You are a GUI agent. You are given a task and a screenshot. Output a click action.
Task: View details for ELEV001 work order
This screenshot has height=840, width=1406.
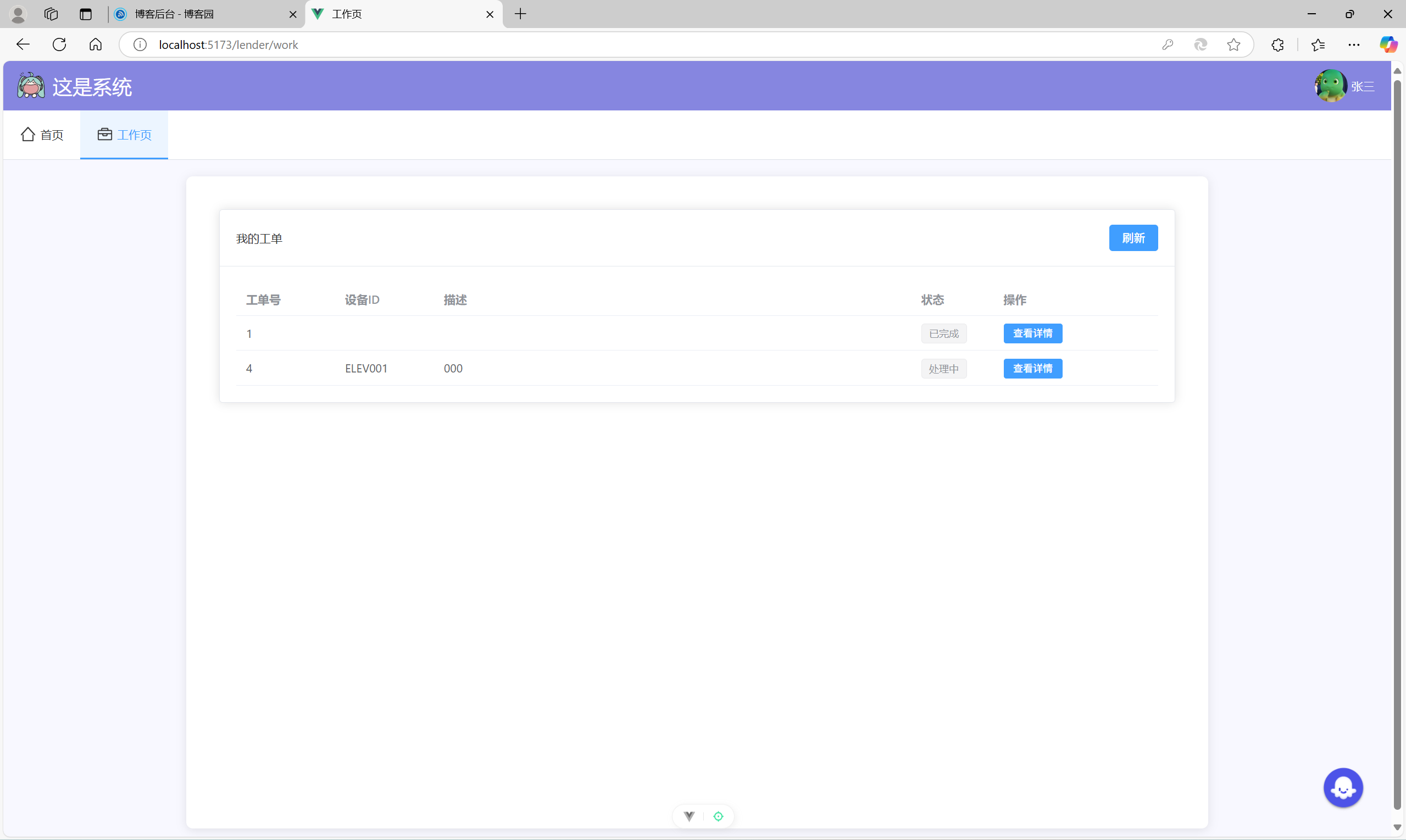tap(1032, 369)
